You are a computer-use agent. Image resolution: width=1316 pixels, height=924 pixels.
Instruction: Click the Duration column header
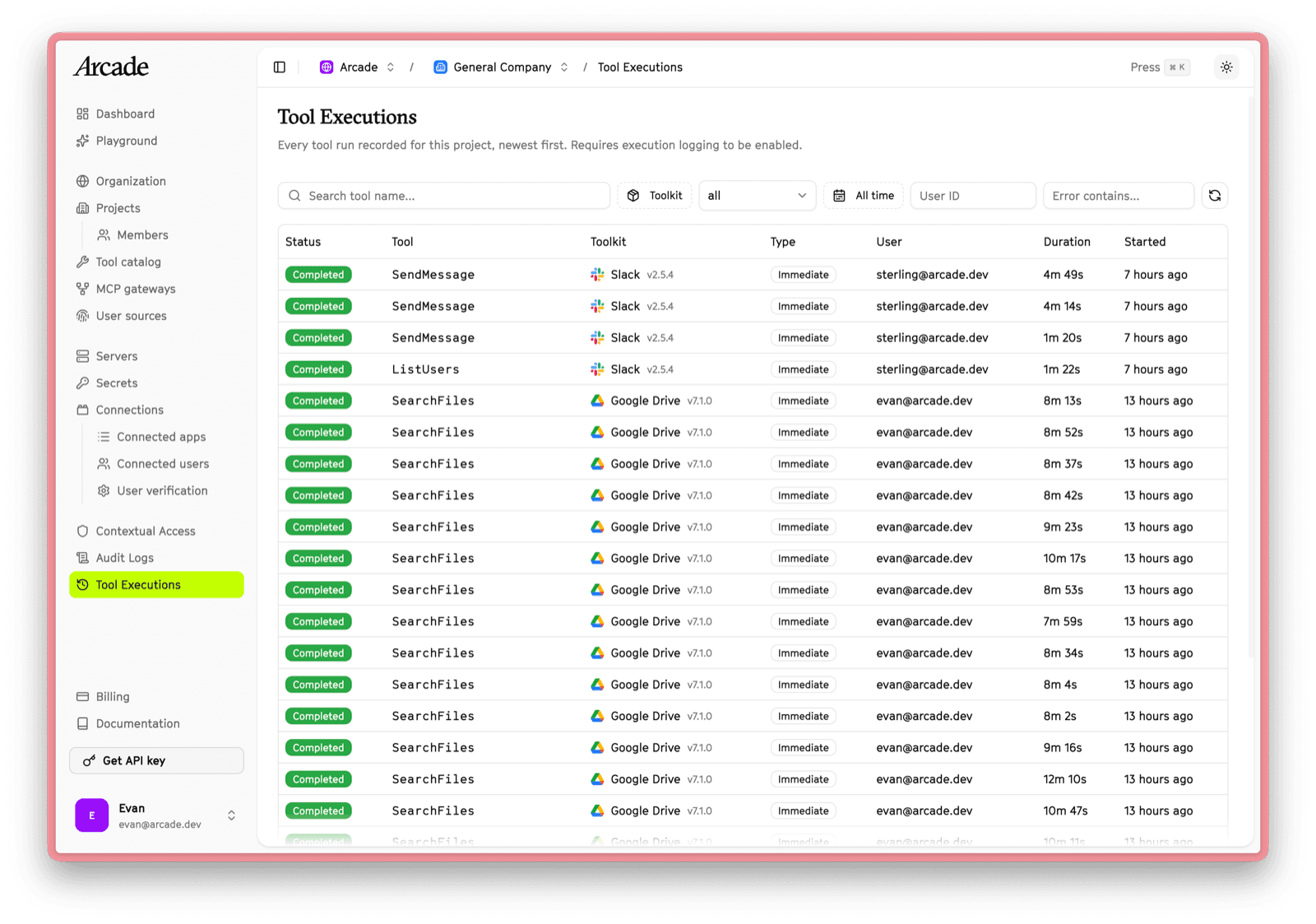click(x=1066, y=242)
